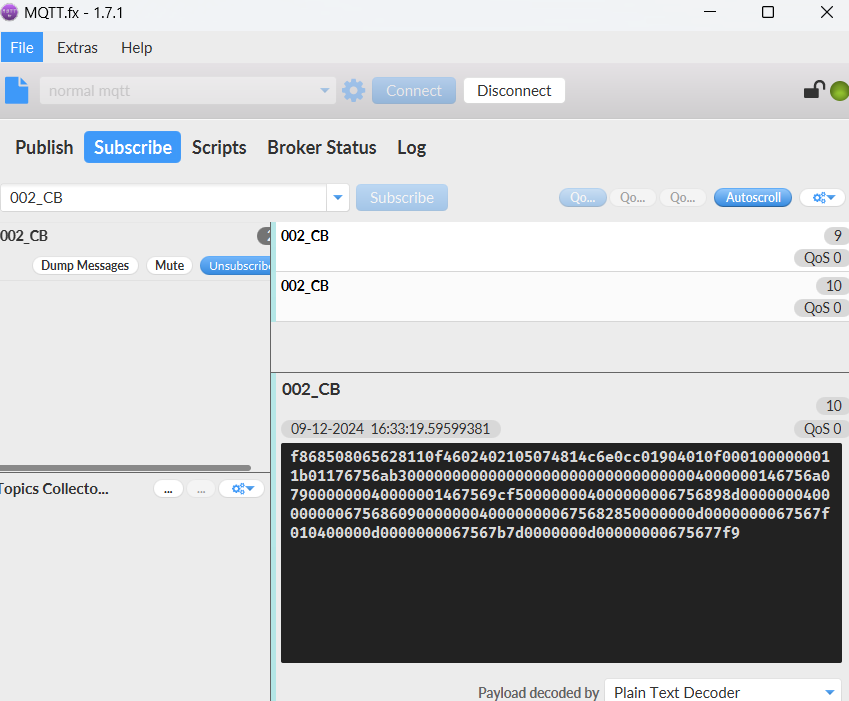The height and width of the screenshot is (701, 849).
Task: Maximize the MQTT.fx window
Action: click(768, 12)
